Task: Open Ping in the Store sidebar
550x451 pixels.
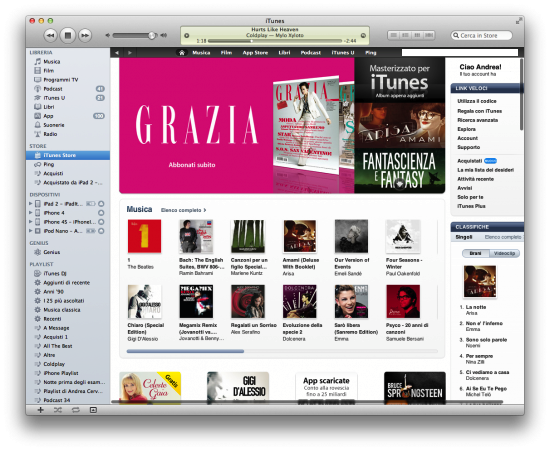Action: 49,164
